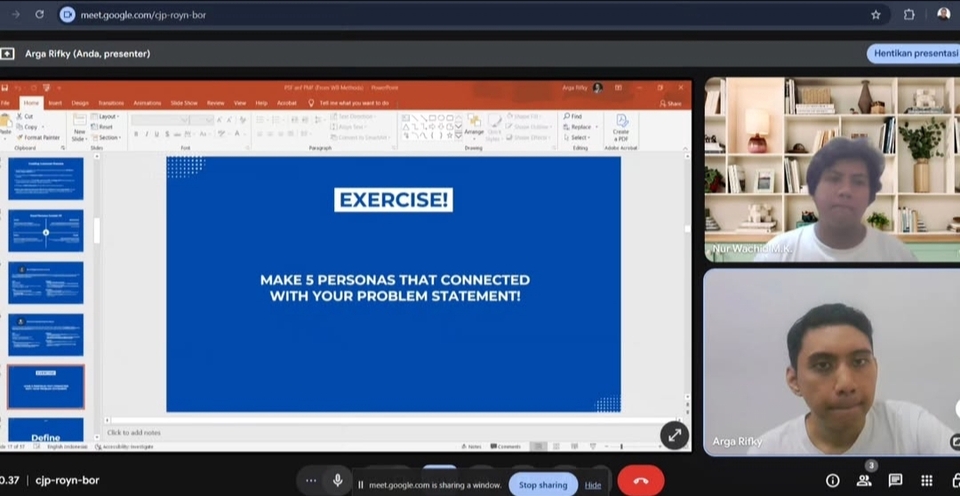Screen dimensions: 960x496
Task: Open Meet more options three-dot button
Action: 311,481
